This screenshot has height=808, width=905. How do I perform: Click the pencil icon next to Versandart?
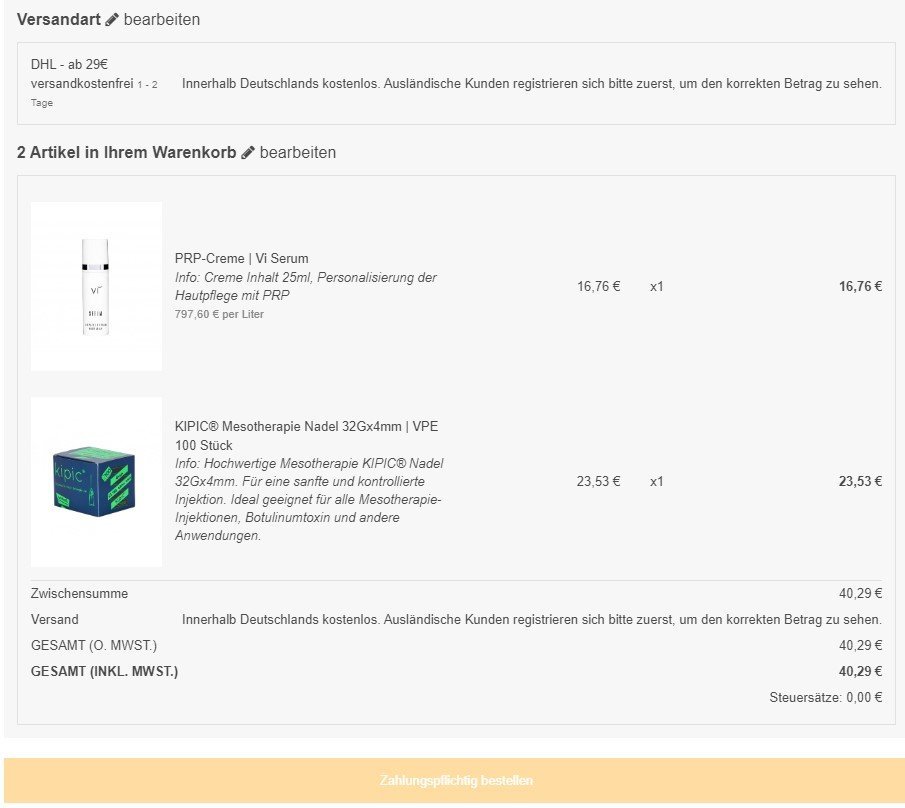pyautogui.click(x=112, y=20)
